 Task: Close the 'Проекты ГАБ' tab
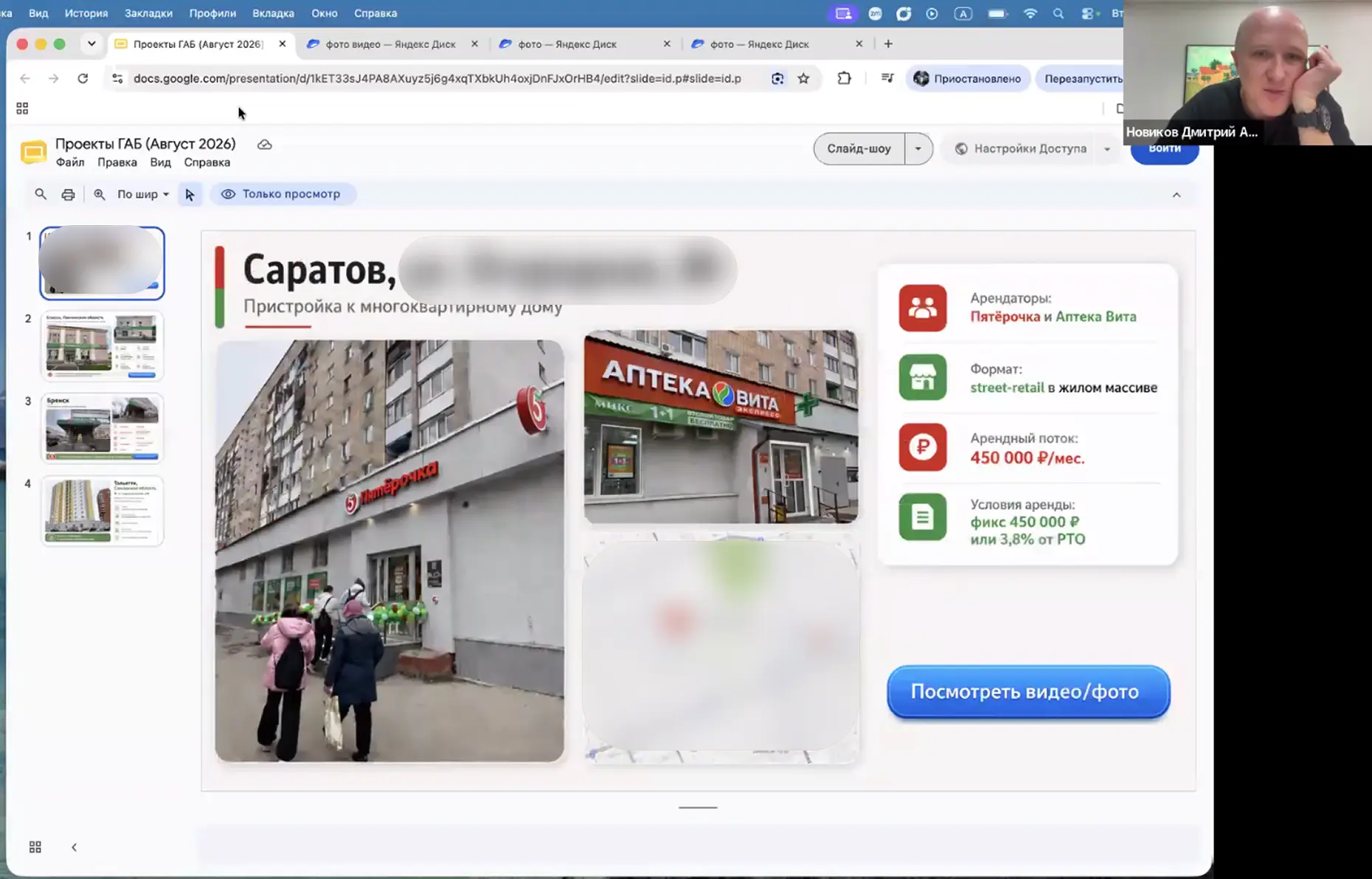point(283,44)
